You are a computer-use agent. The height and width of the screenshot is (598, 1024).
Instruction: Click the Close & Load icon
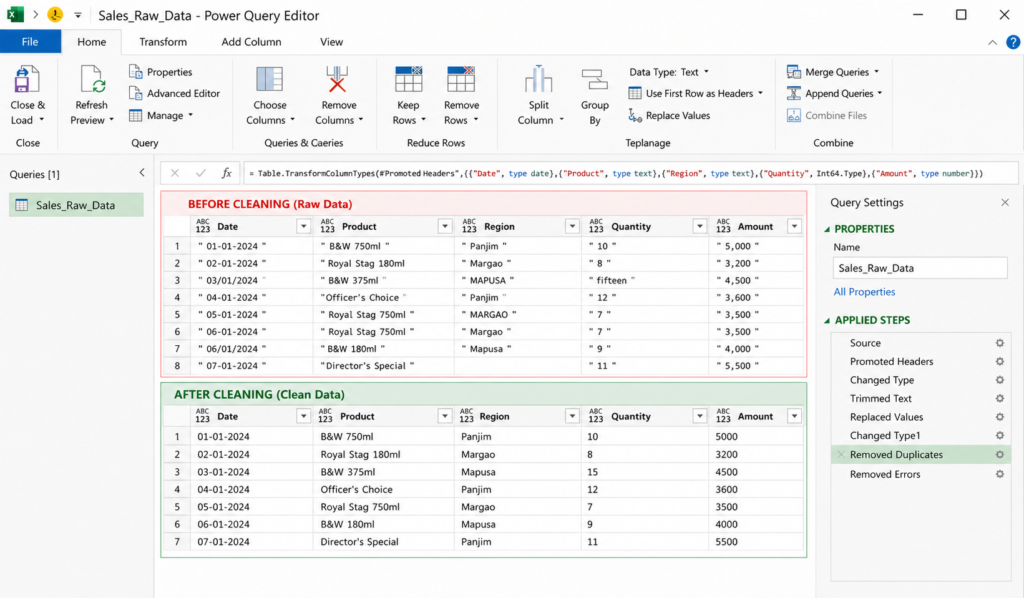[x=26, y=80]
